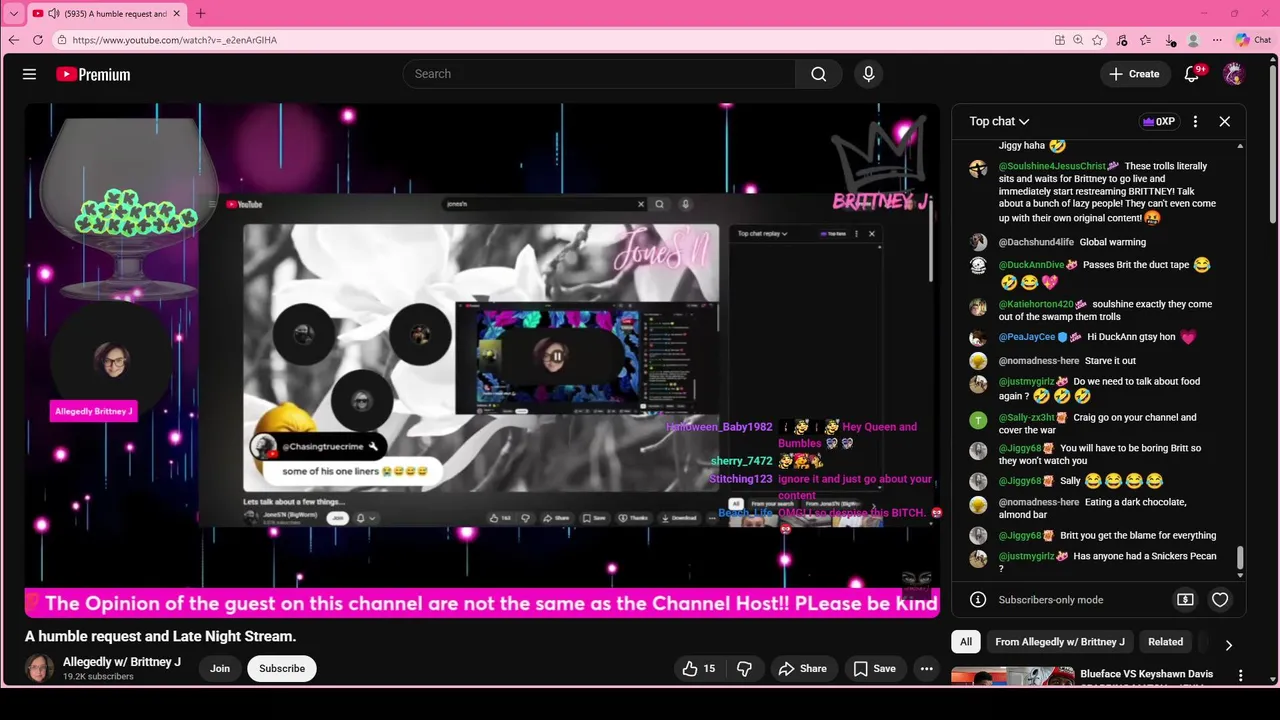Open 'Blueface VS Keyshawn Davis' title link
The image size is (1280, 720).
point(1146,674)
